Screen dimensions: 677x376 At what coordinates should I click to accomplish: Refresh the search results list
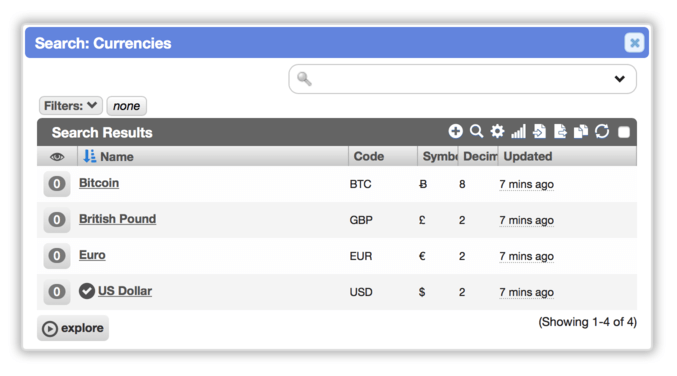coord(602,131)
